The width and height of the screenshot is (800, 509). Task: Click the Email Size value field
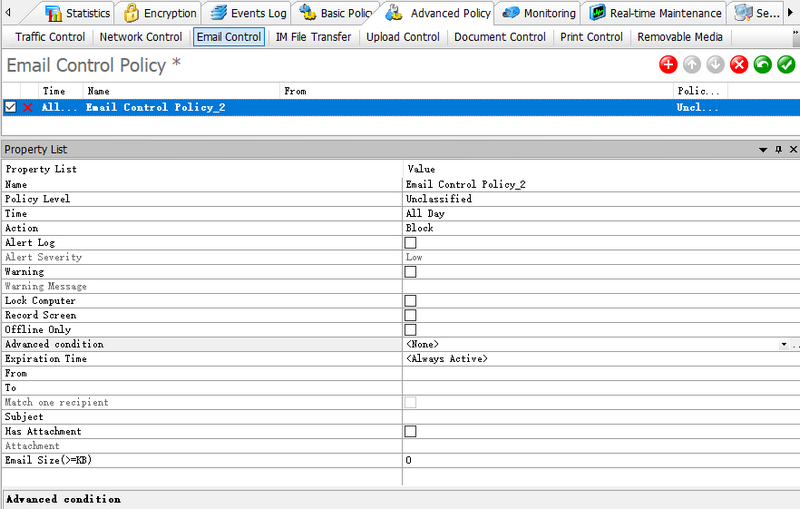coord(600,461)
